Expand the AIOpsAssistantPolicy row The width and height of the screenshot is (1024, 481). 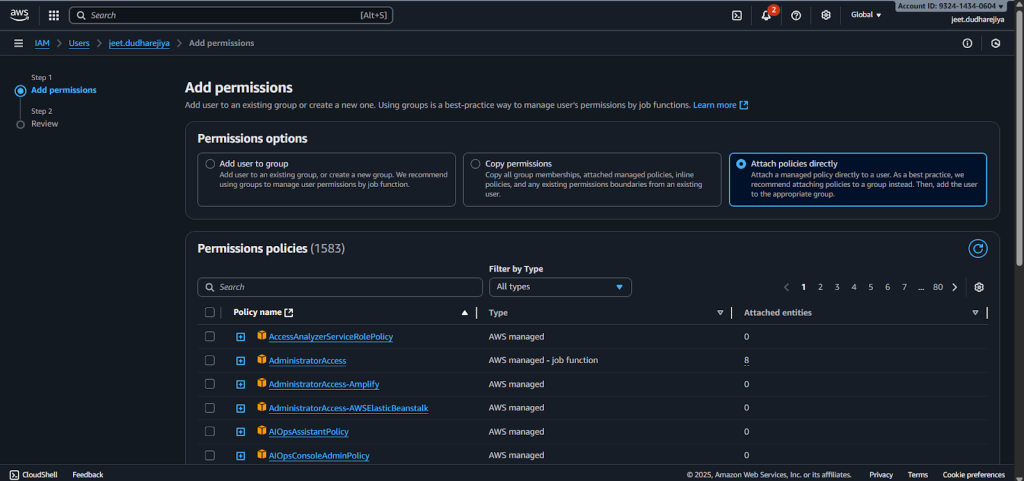[240, 432]
